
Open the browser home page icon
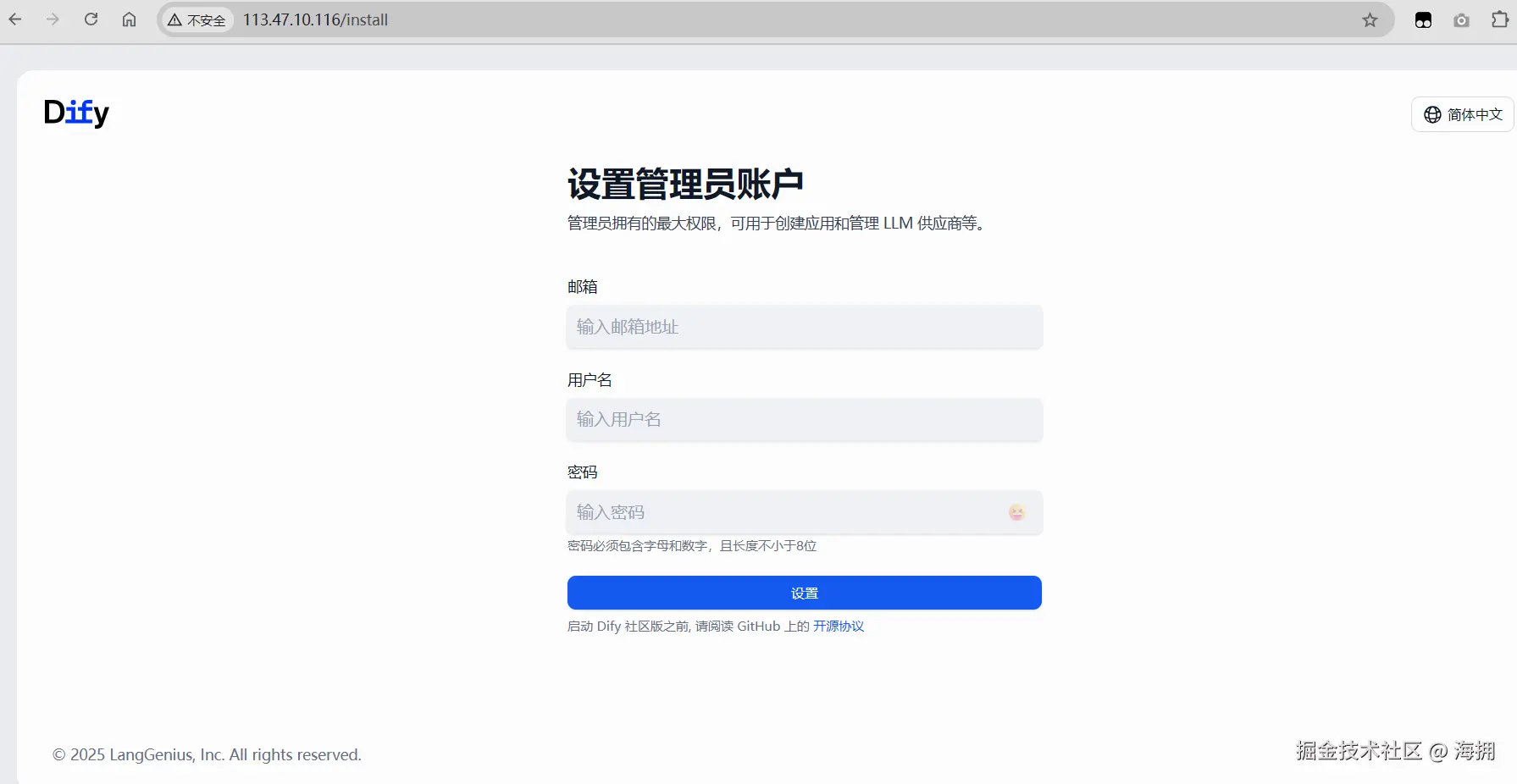pyautogui.click(x=129, y=19)
